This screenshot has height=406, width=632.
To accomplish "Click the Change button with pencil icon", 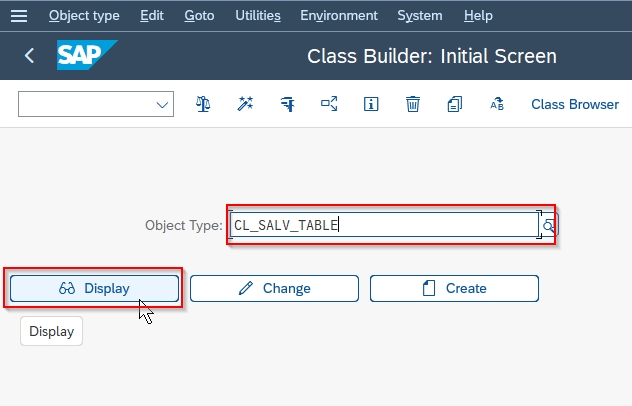I will (x=274, y=288).
